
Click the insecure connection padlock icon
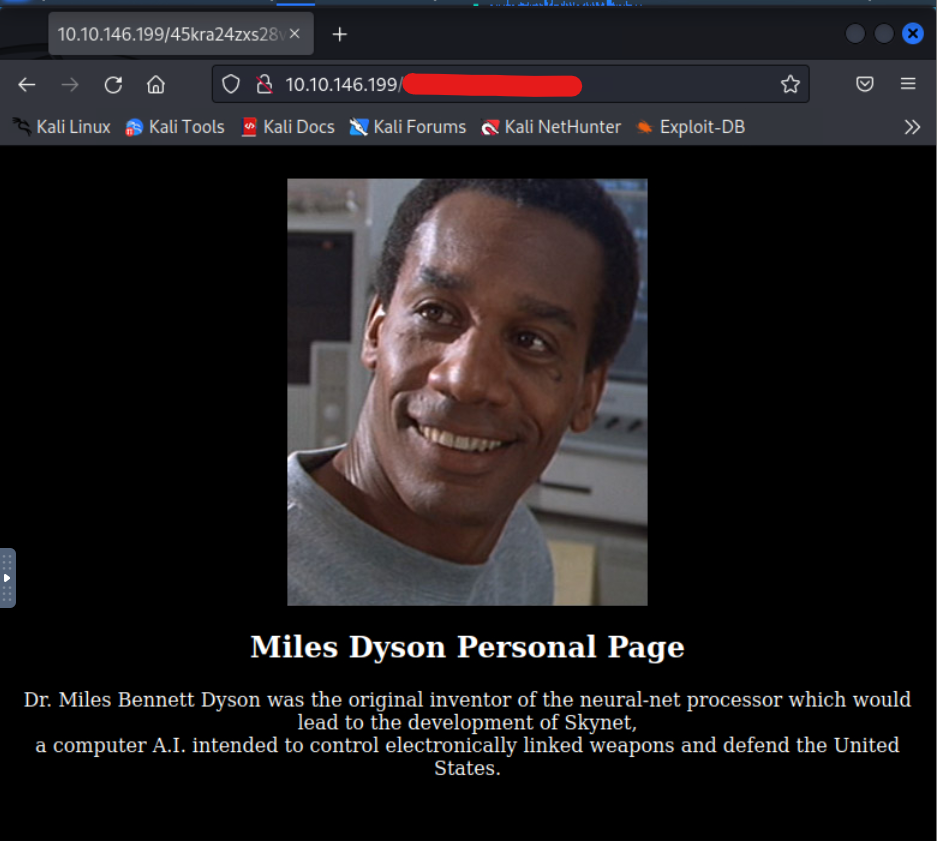point(263,85)
